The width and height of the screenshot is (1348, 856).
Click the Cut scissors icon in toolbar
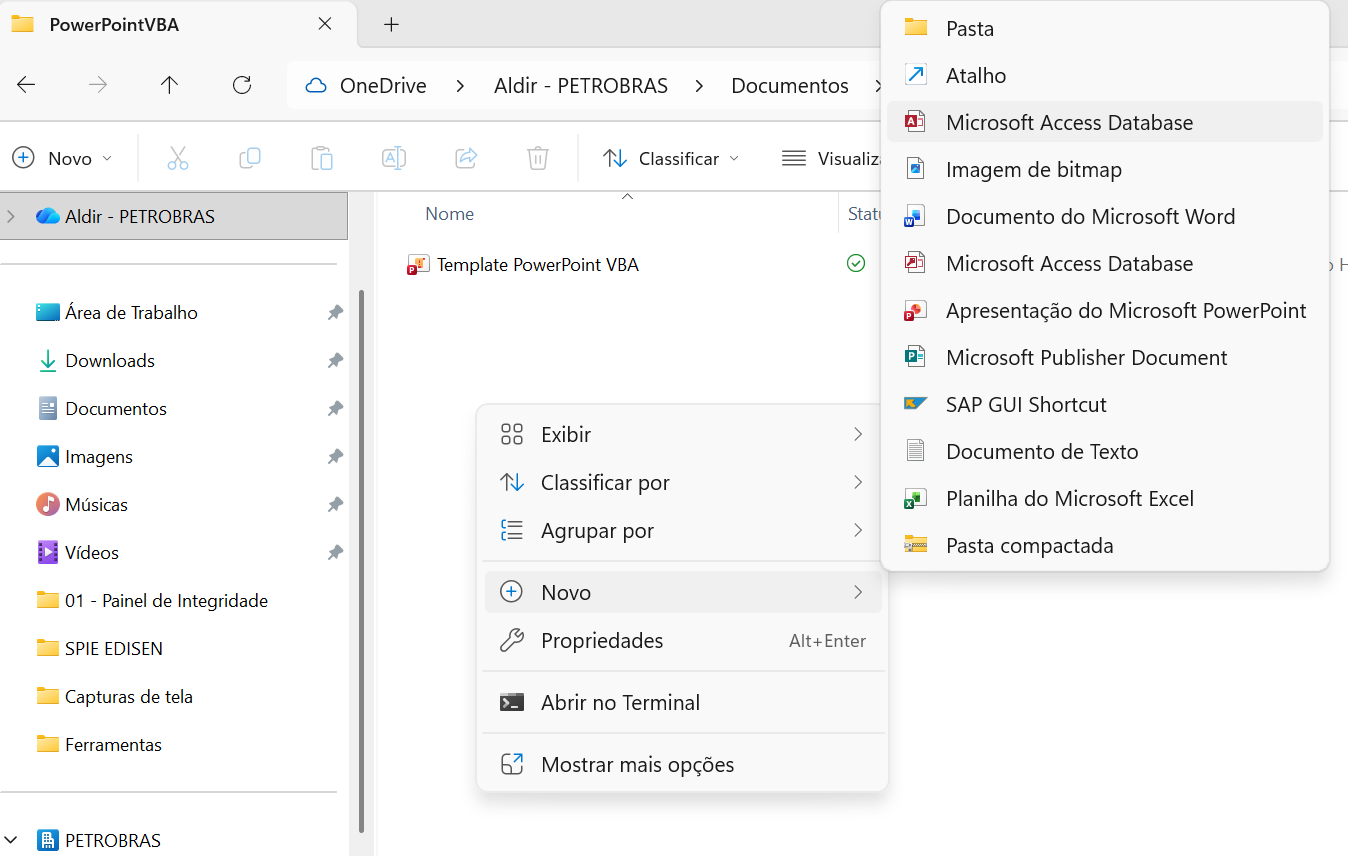[177, 158]
